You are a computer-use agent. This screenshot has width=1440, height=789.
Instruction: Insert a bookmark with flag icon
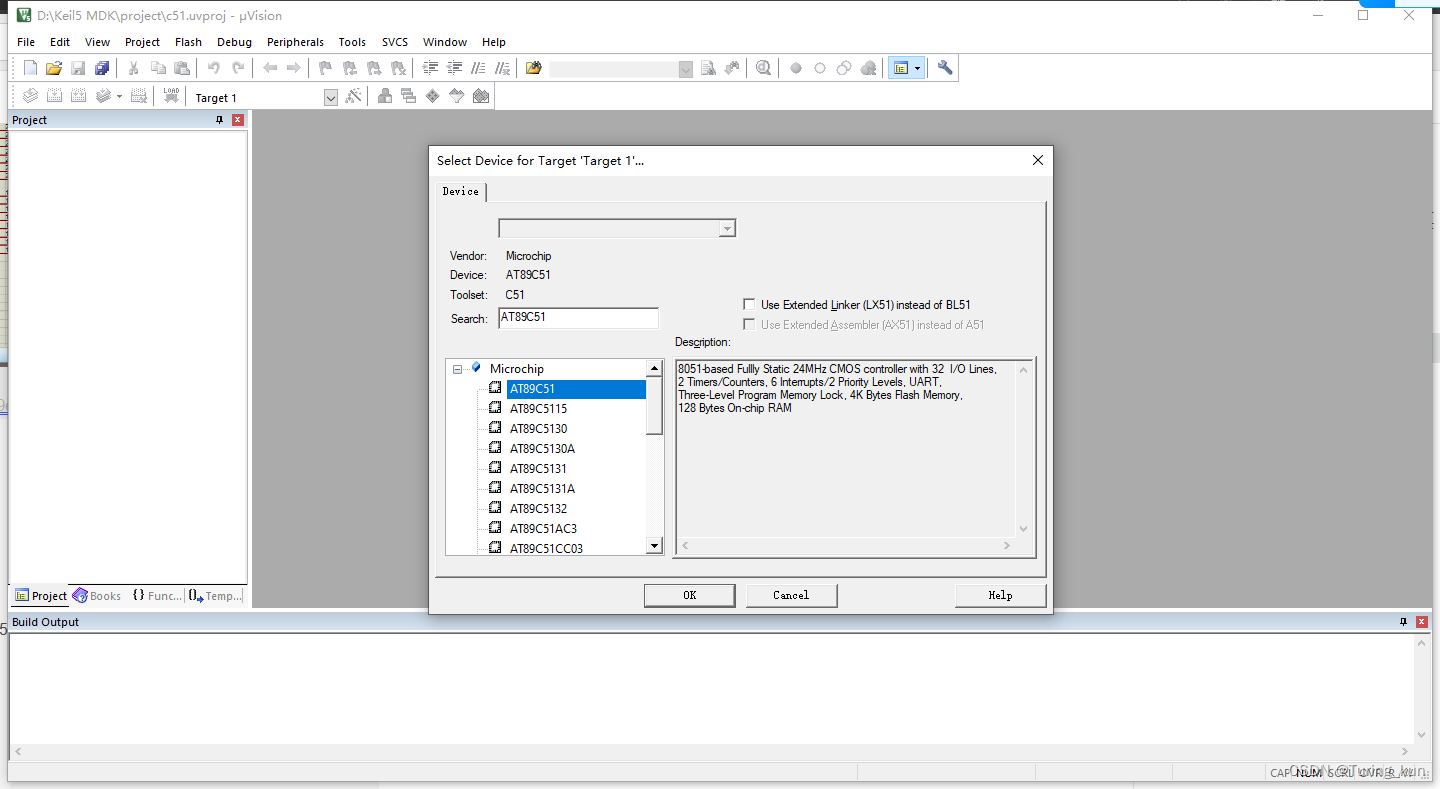(325, 68)
